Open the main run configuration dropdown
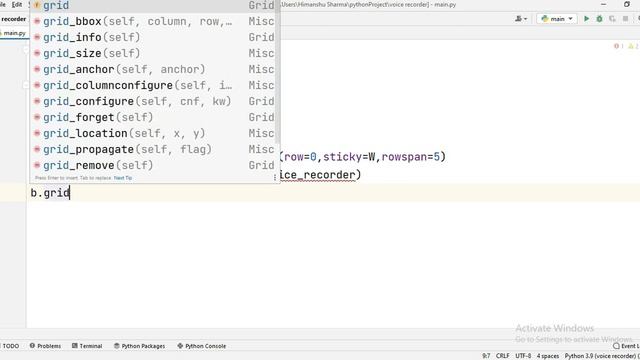This screenshot has width=640, height=360. (557, 19)
